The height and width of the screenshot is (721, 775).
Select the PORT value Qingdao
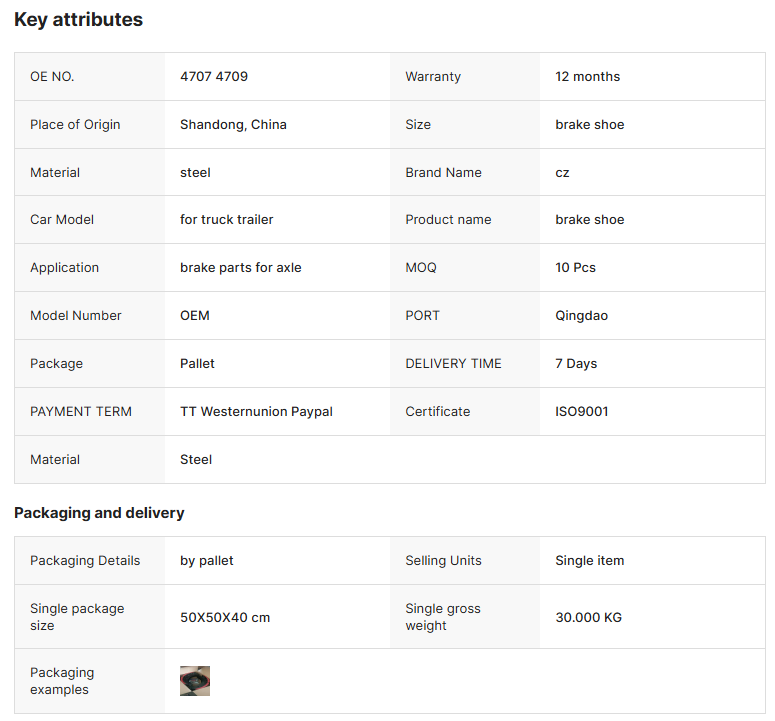tap(581, 315)
